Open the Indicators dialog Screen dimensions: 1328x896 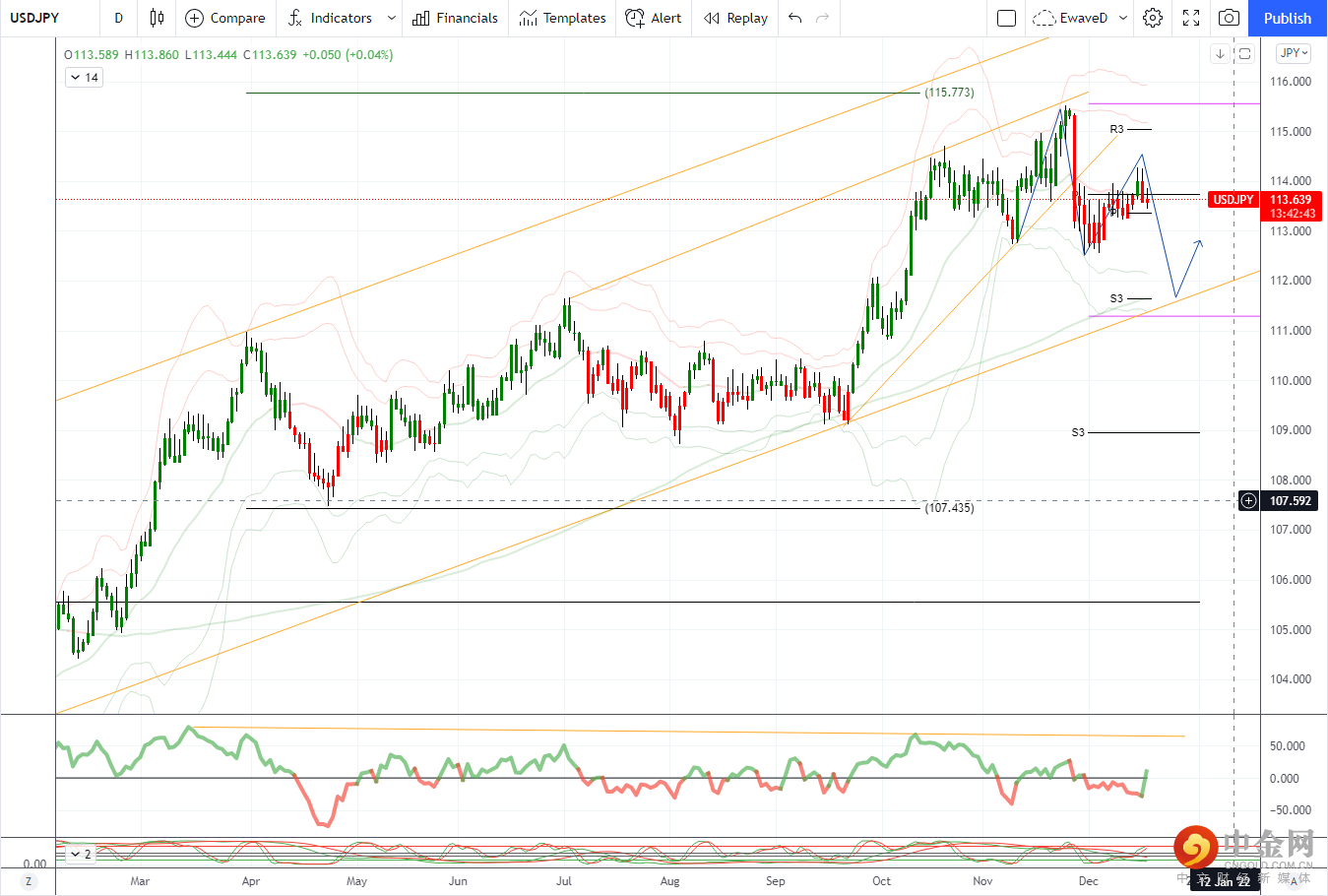click(x=330, y=18)
